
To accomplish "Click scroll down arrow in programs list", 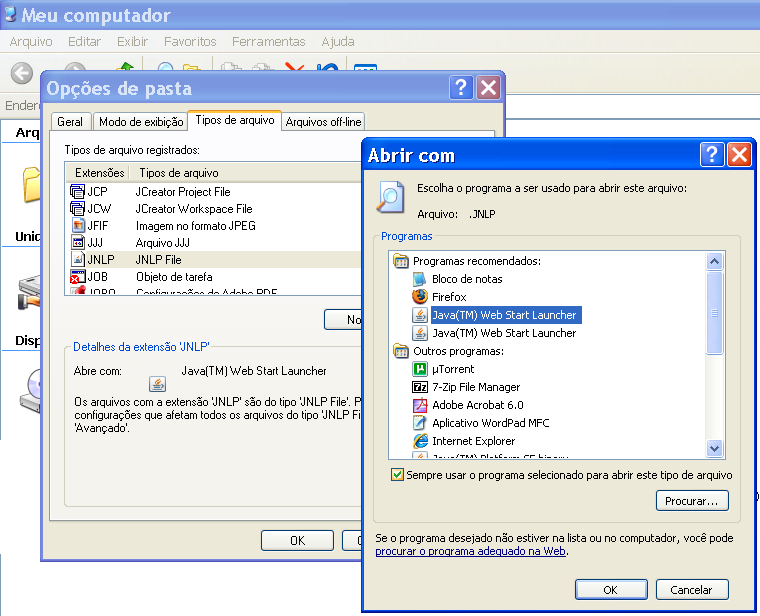I will pyautogui.click(x=714, y=448).
